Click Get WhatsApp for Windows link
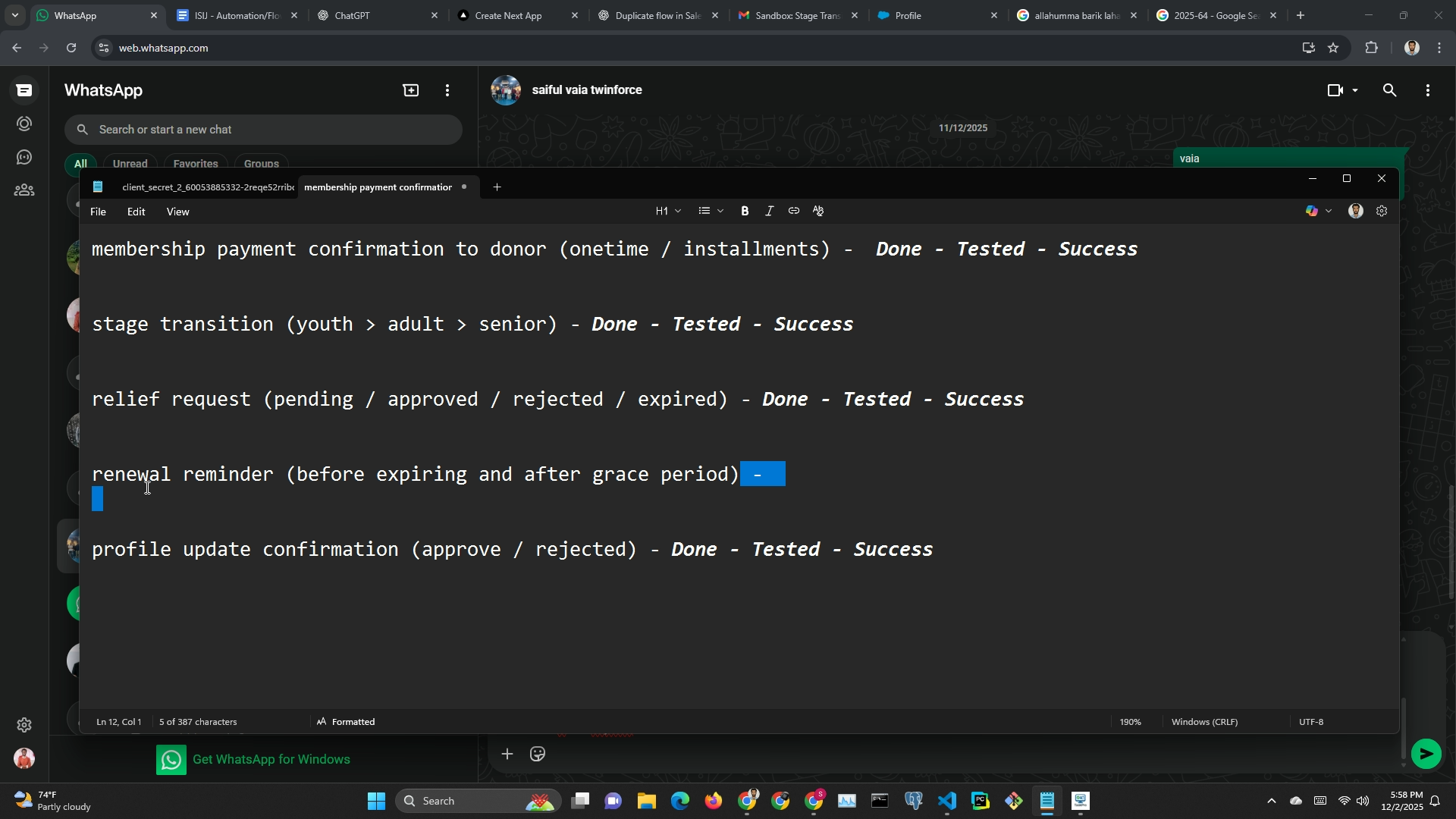The image size is (1456, 819). pos(271,759)
